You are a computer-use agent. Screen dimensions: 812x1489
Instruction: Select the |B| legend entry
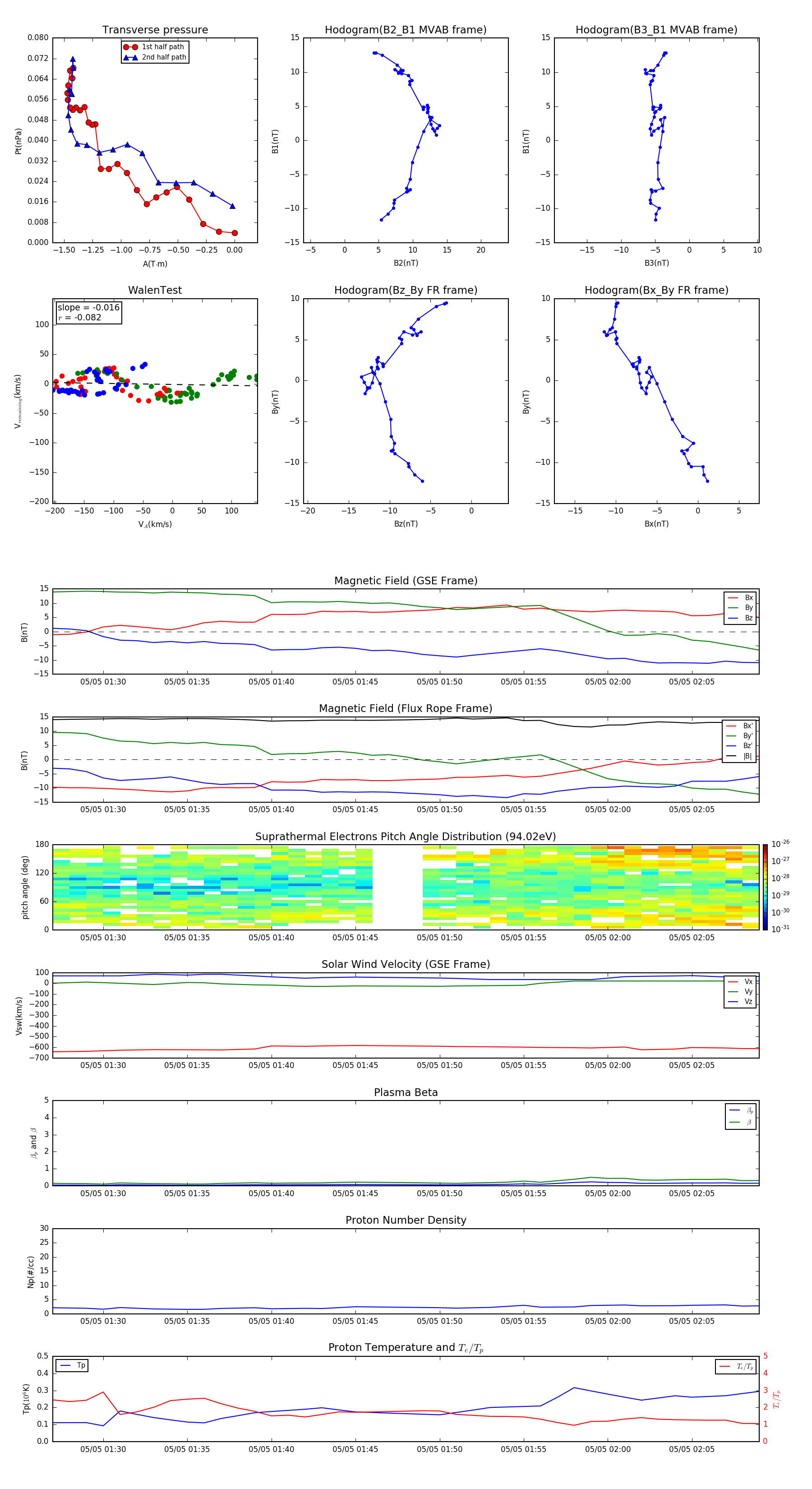tap(740, 756)
